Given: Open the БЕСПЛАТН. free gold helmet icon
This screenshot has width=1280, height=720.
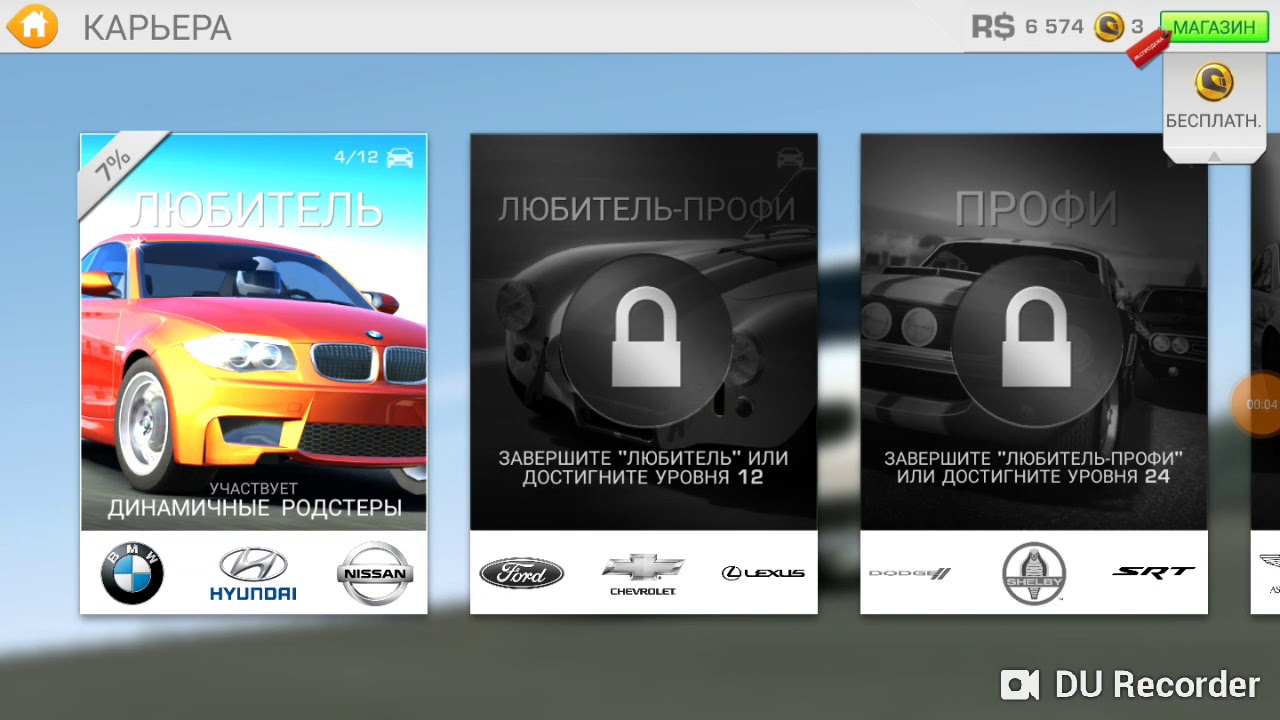Looking at the screenshot, I should (1214, 82).
